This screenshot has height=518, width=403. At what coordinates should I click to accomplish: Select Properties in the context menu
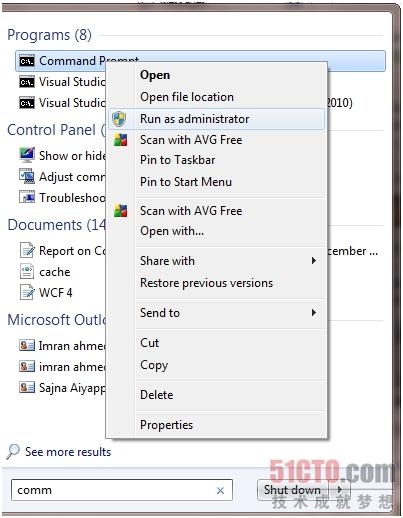pos(166,425)
